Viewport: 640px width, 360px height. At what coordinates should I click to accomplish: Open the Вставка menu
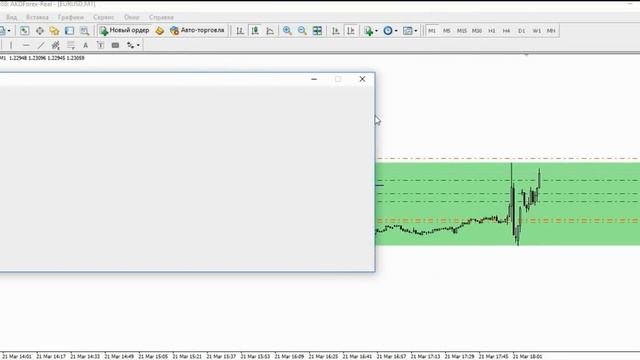[x=37, y=17]
